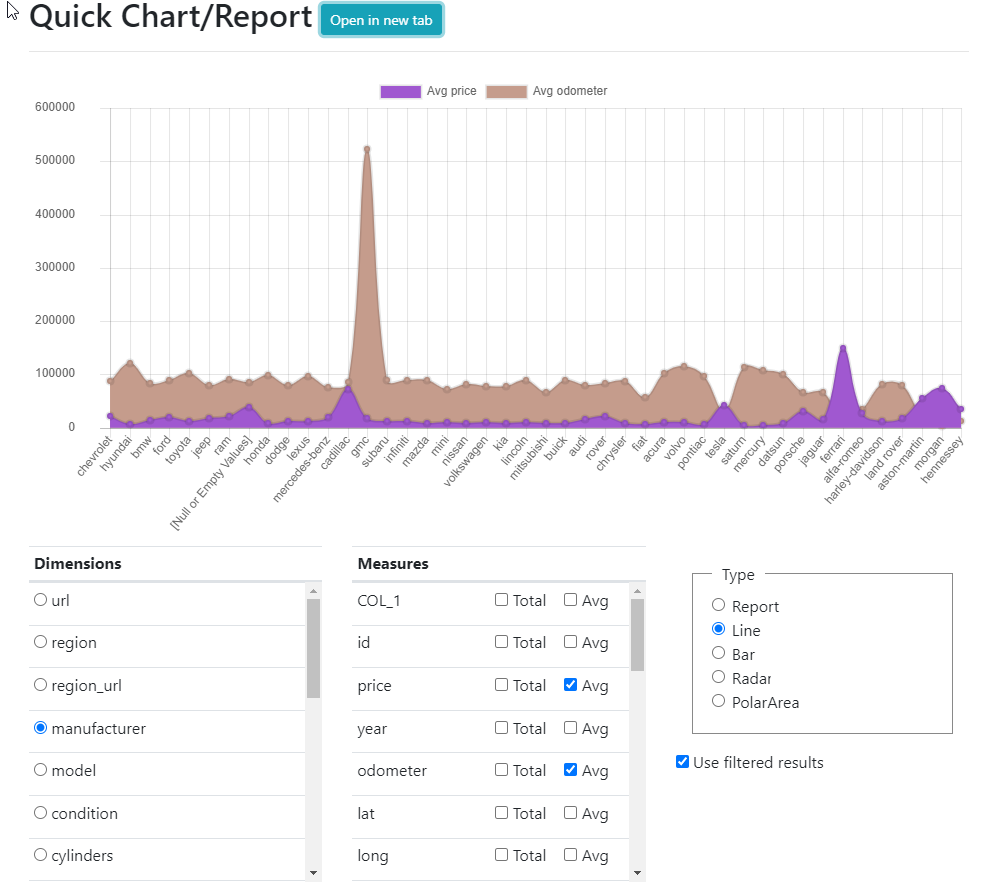
Task: Select Radar chart type
Action: click(x=718, y=678)
